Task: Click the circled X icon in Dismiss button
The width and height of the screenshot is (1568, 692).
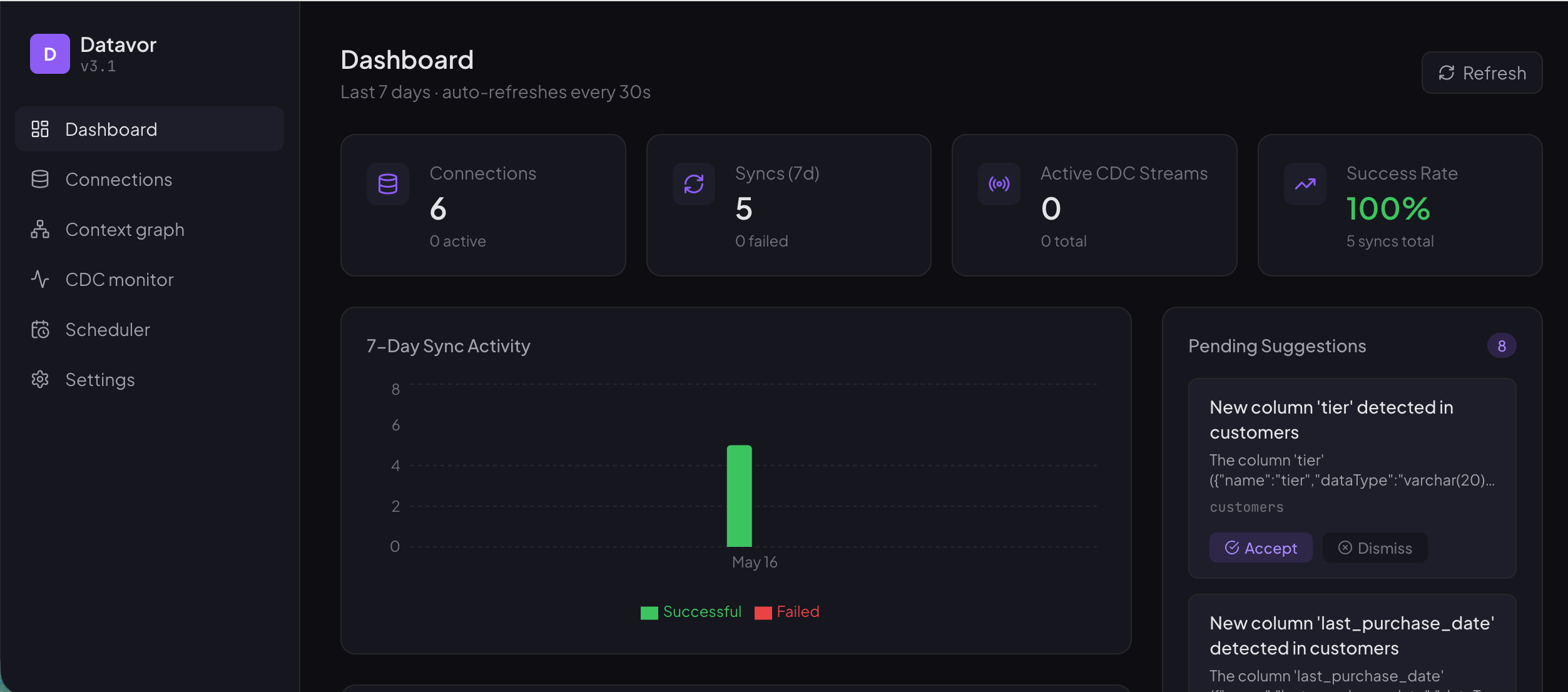Action: pyautogui.click(x=1345, y=548)
